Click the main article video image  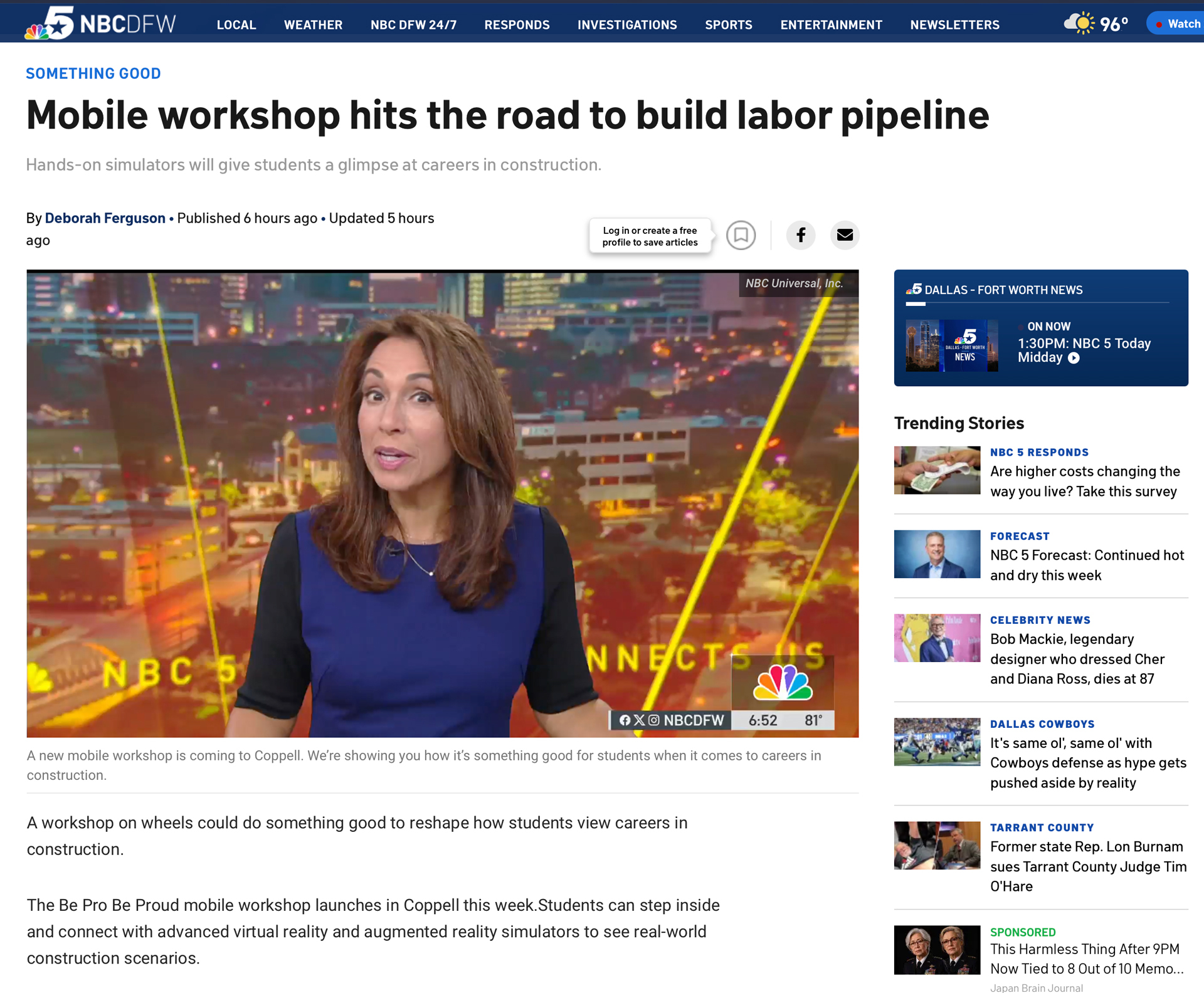443,504
